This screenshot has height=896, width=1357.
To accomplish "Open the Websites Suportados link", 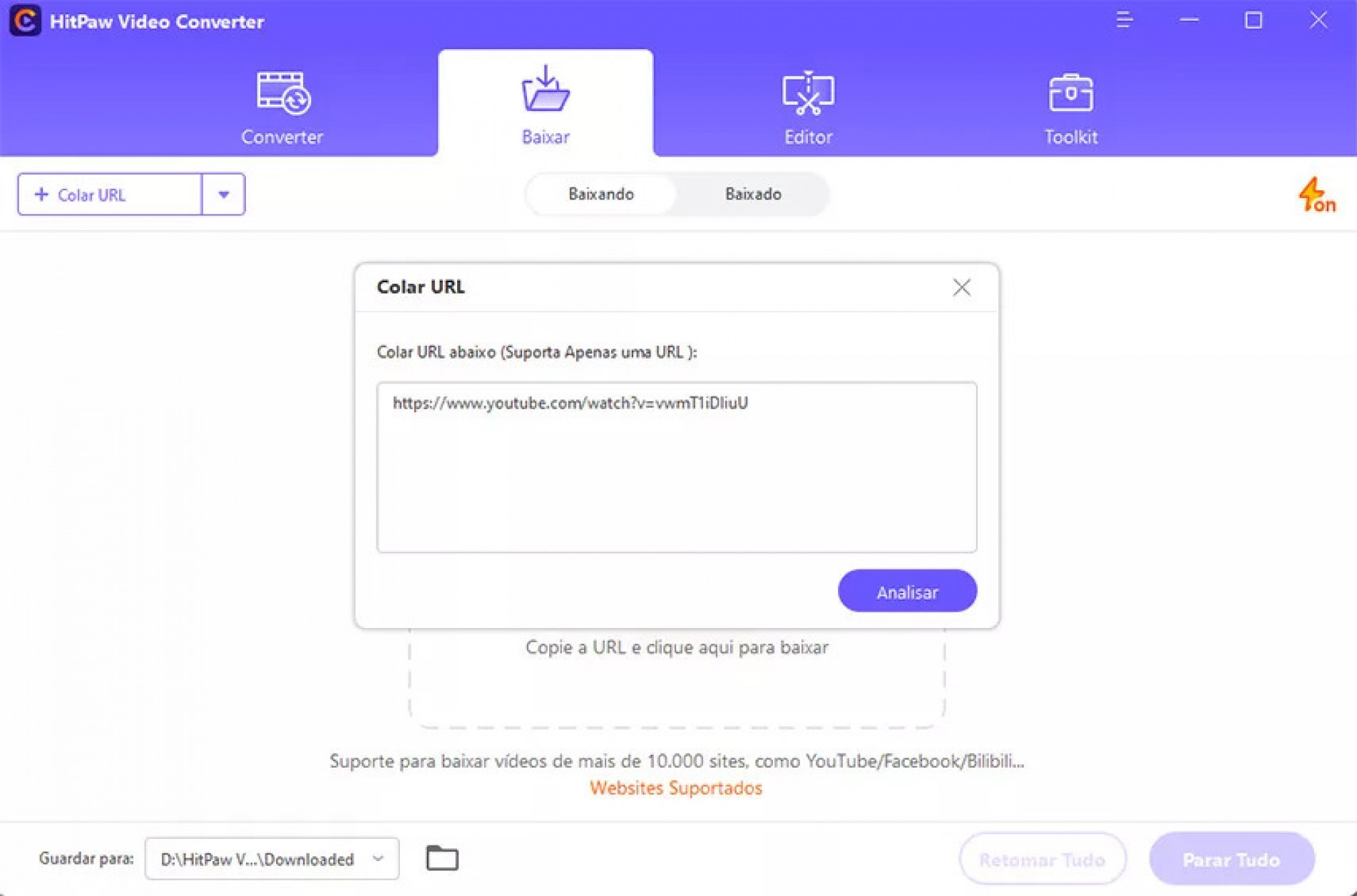I will tap(675, 788).
